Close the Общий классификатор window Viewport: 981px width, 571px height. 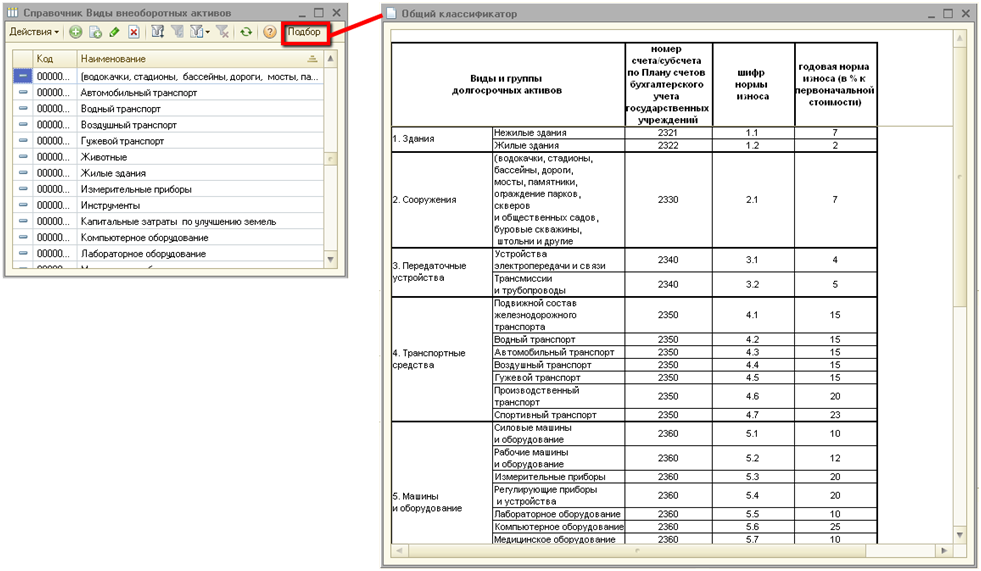tap(965, 14)
